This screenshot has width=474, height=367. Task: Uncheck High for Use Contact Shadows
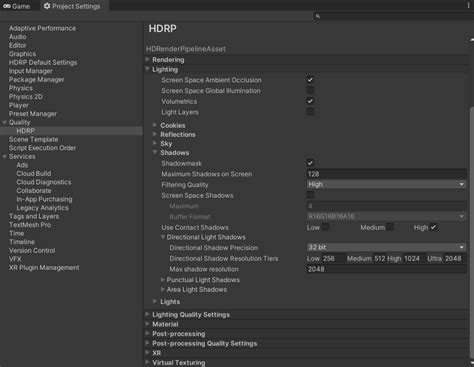pos(433,227)
